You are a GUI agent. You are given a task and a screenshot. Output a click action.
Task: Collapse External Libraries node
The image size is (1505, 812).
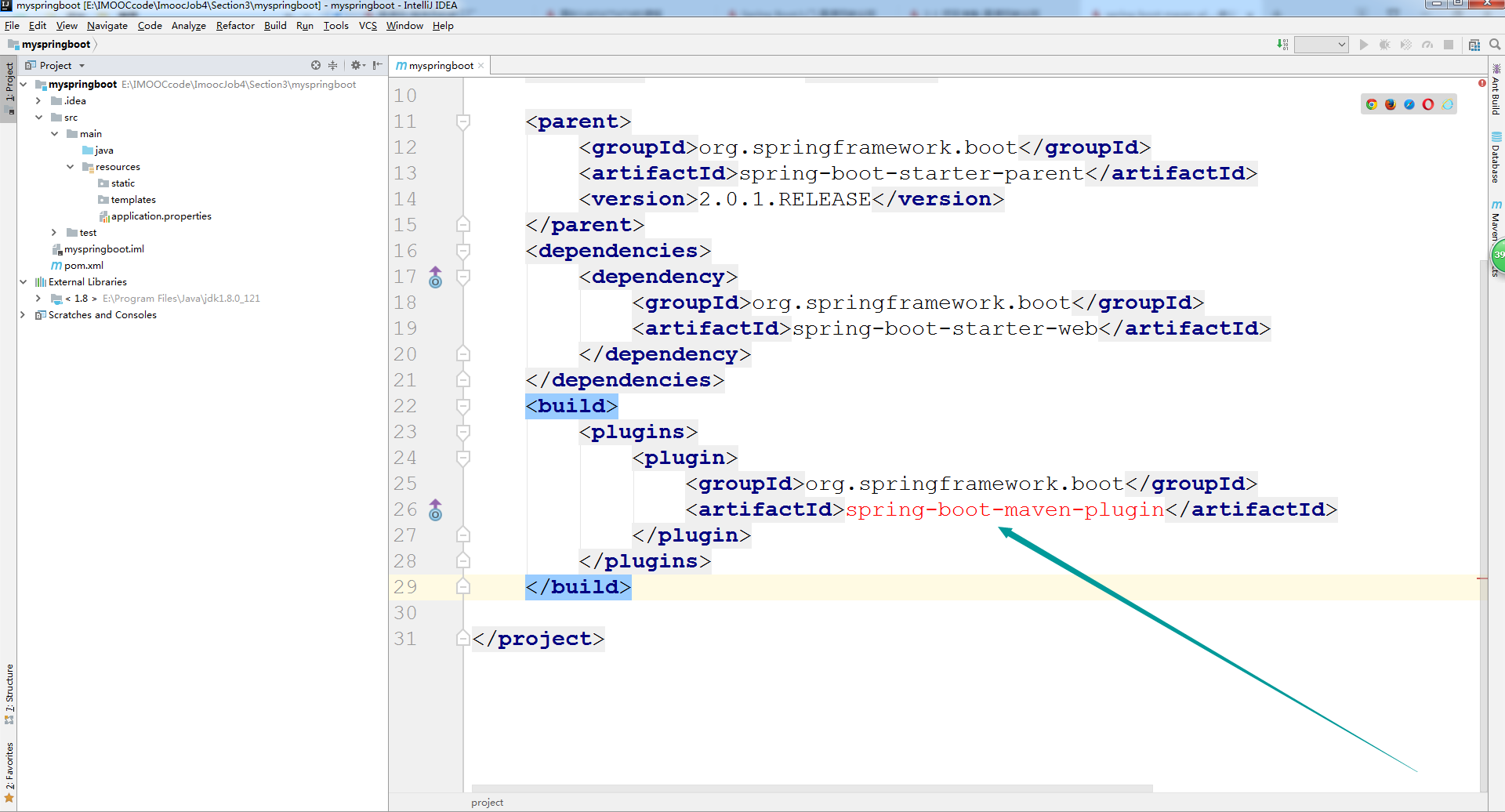[x=23, y=281]
